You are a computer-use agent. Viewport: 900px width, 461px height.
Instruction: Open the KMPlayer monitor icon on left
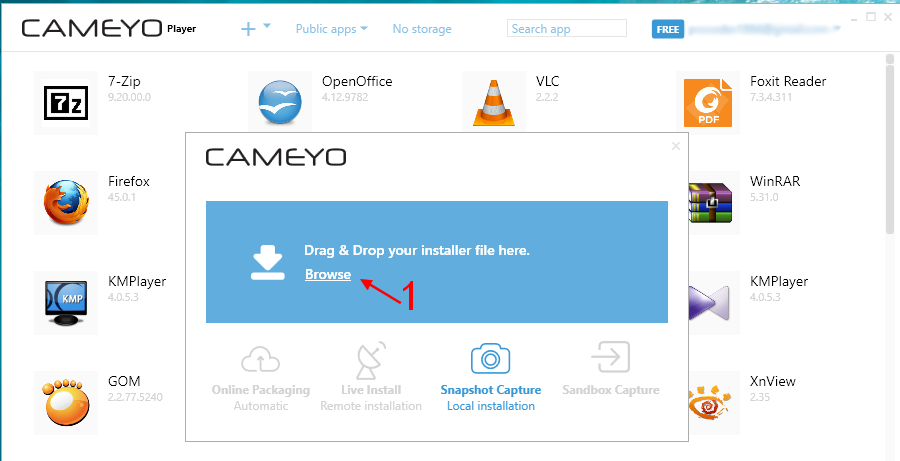66,303
